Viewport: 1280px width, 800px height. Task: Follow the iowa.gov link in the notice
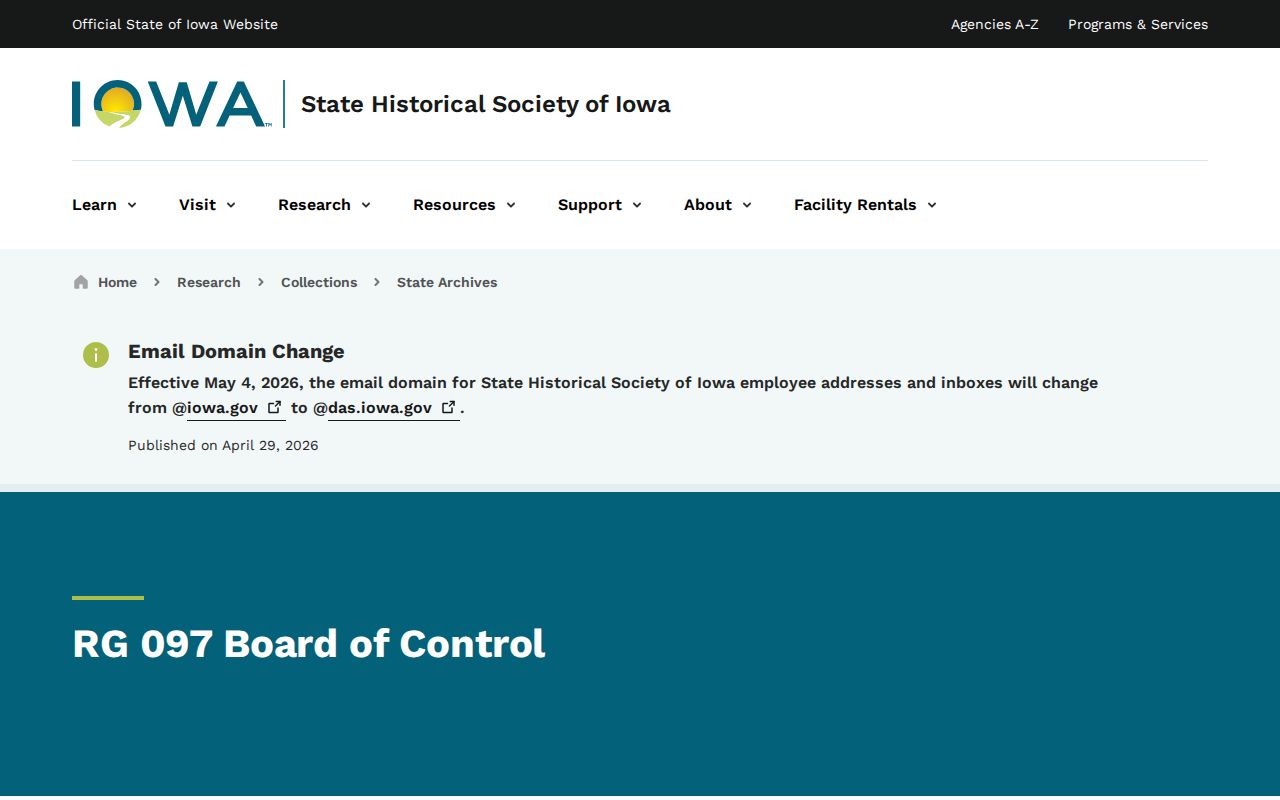click(x=236, y=408)
